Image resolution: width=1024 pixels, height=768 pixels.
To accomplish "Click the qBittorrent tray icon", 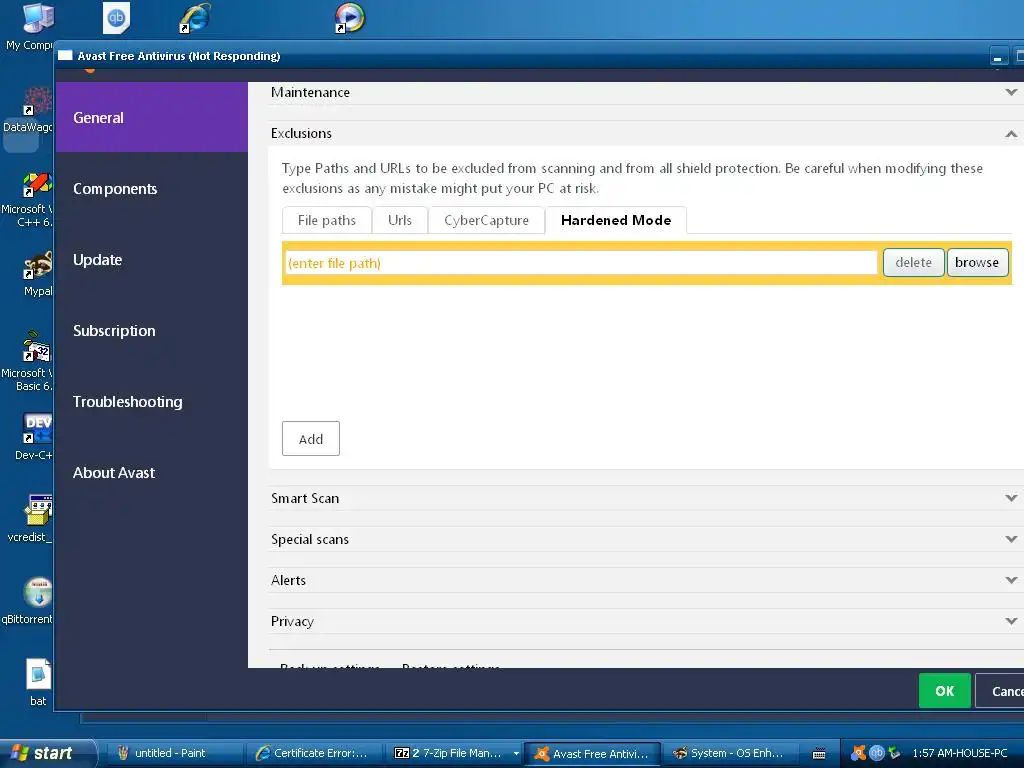I will point(876,753).
